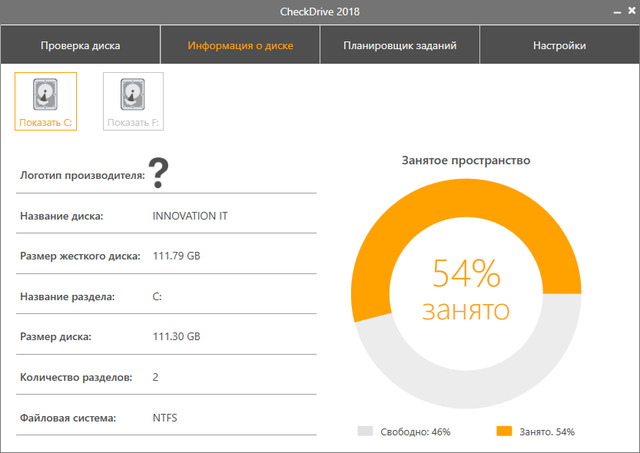
Task: Click the question mark manufacturer logo
Action: tap(160, 173)
